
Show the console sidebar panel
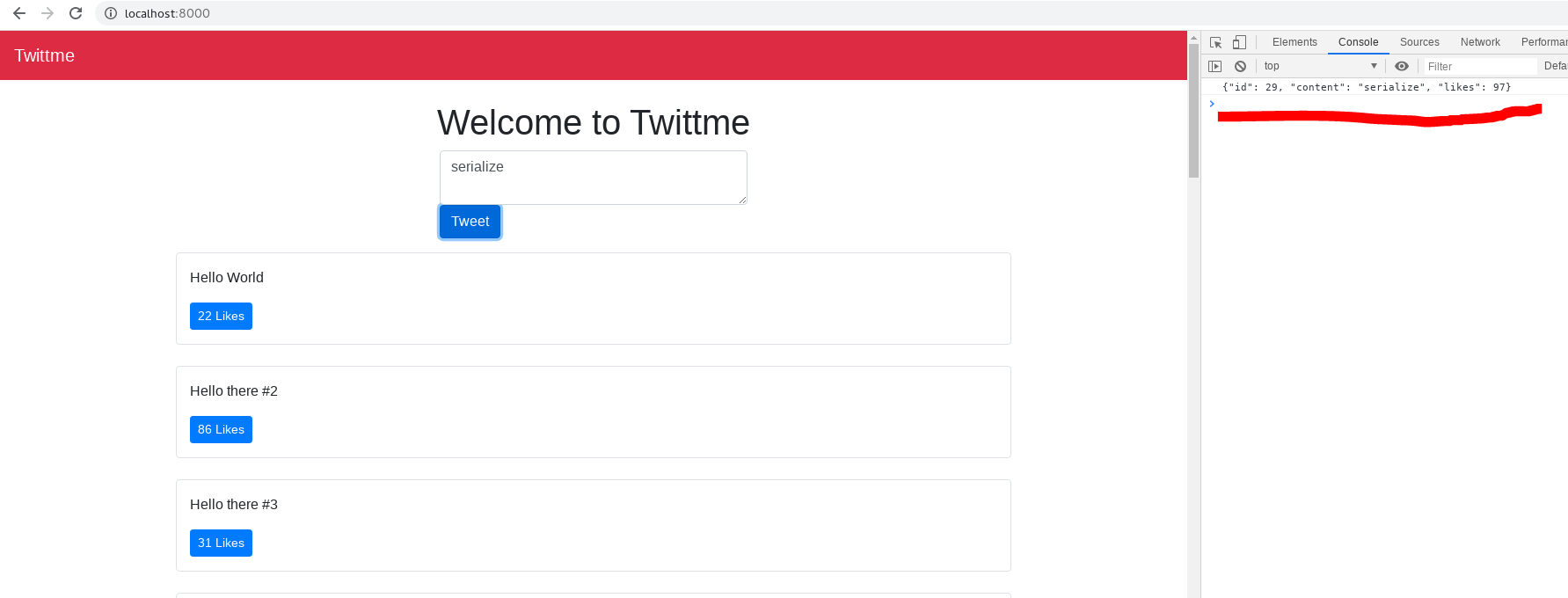pos(1215,66)
